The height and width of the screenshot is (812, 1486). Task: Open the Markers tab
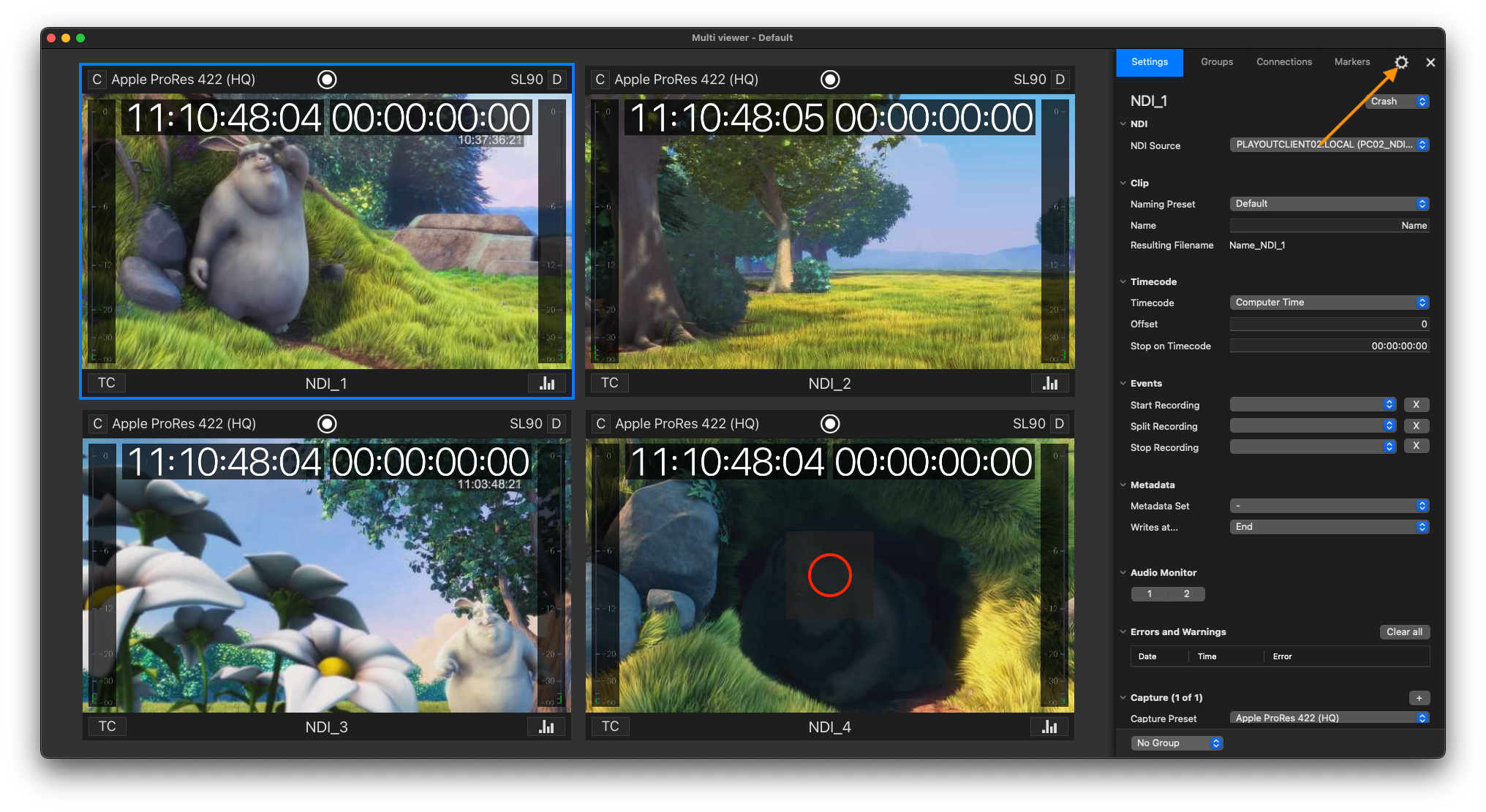(1352, 62)
